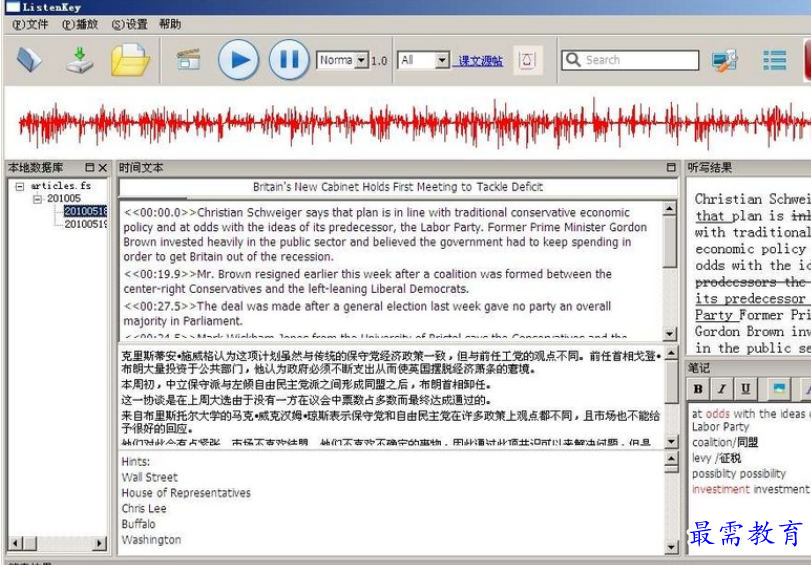Click the list view icon in toolbar
This screenshot has width=811, height=565.
tap(774, 60)
